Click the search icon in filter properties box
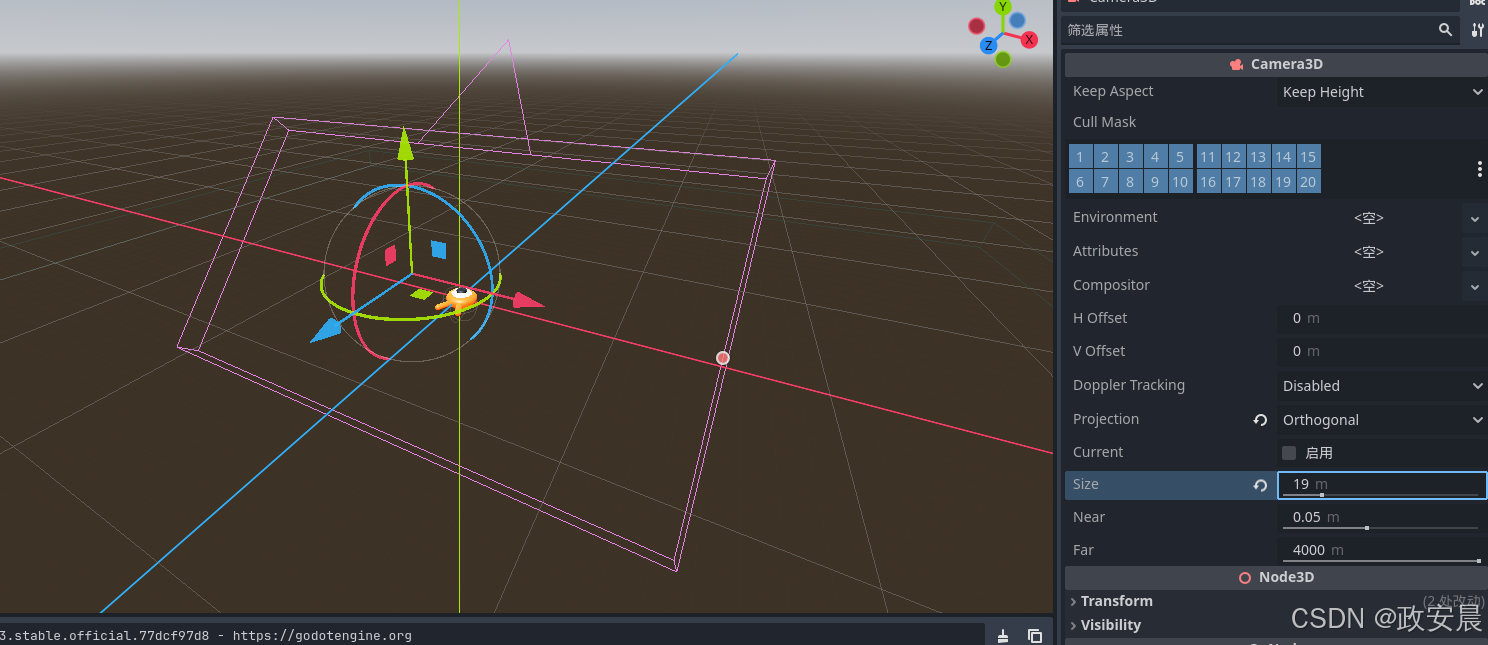Viewport: 1488px width, 645px height. [1445, 30]
